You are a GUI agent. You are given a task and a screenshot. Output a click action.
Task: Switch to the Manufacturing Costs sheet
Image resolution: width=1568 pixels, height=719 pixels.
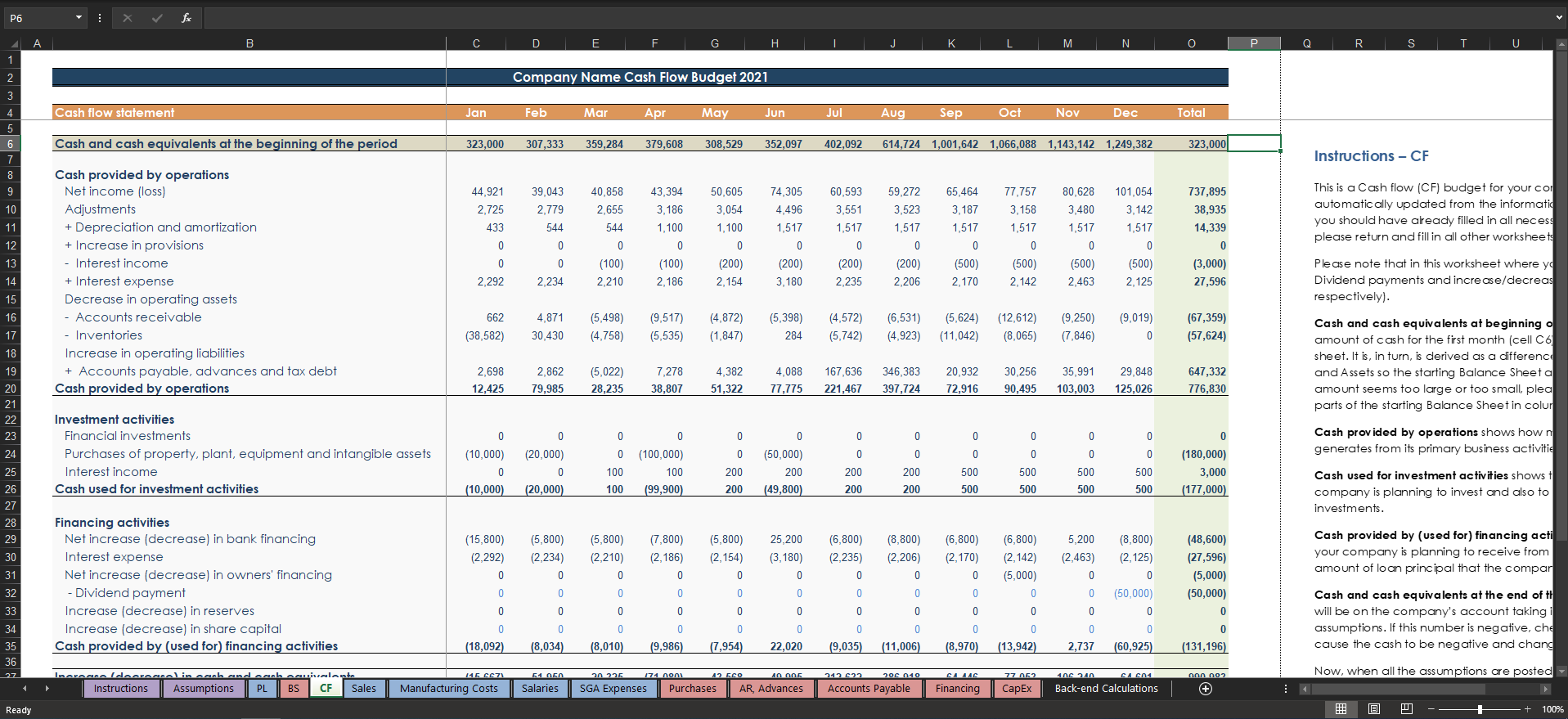pyautogui.click(x=448, y=689)
